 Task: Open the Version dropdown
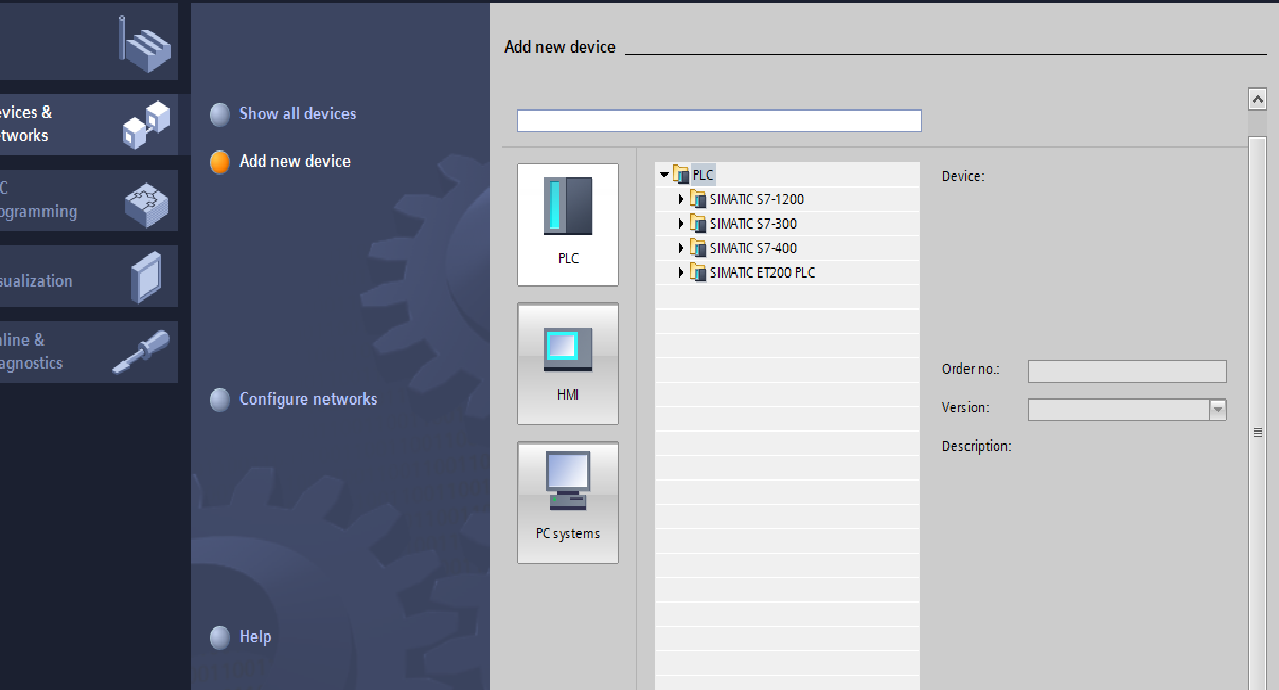pos(1217,409)
